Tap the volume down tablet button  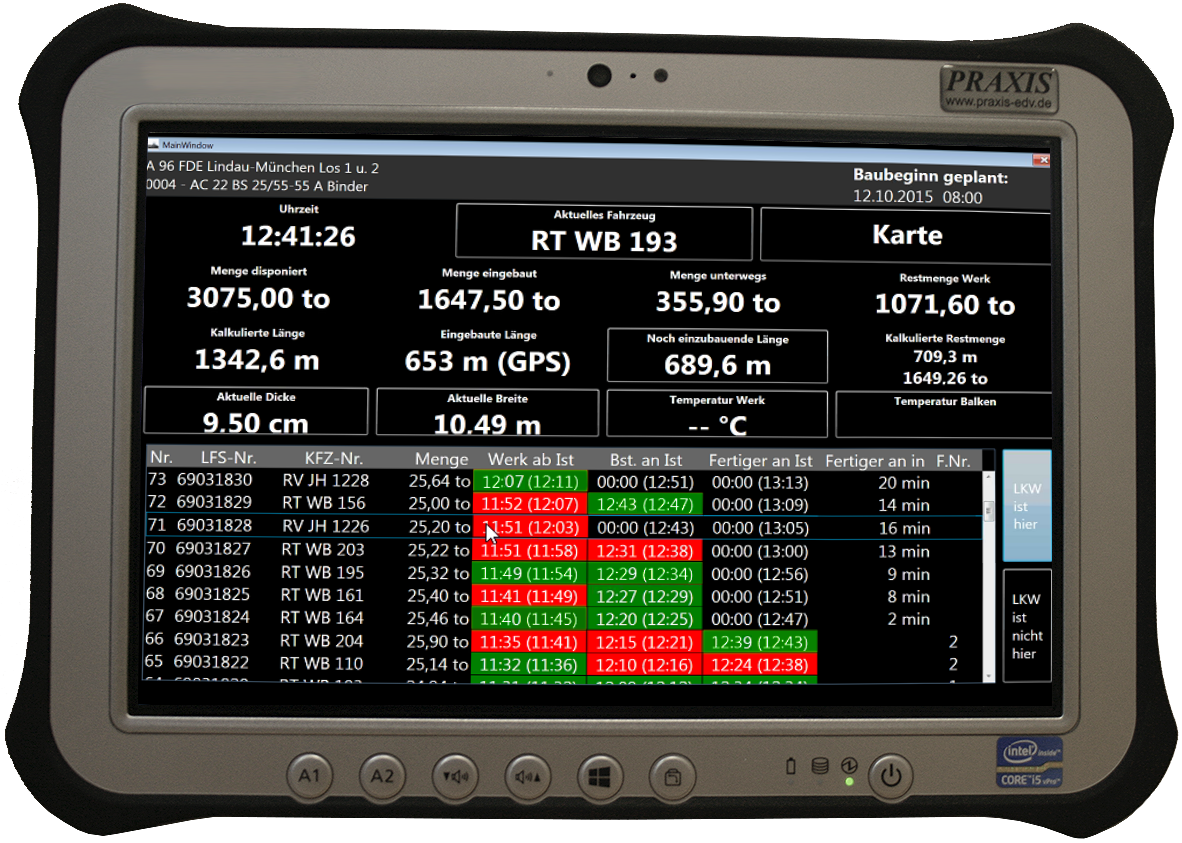click(x=455, y=776)
